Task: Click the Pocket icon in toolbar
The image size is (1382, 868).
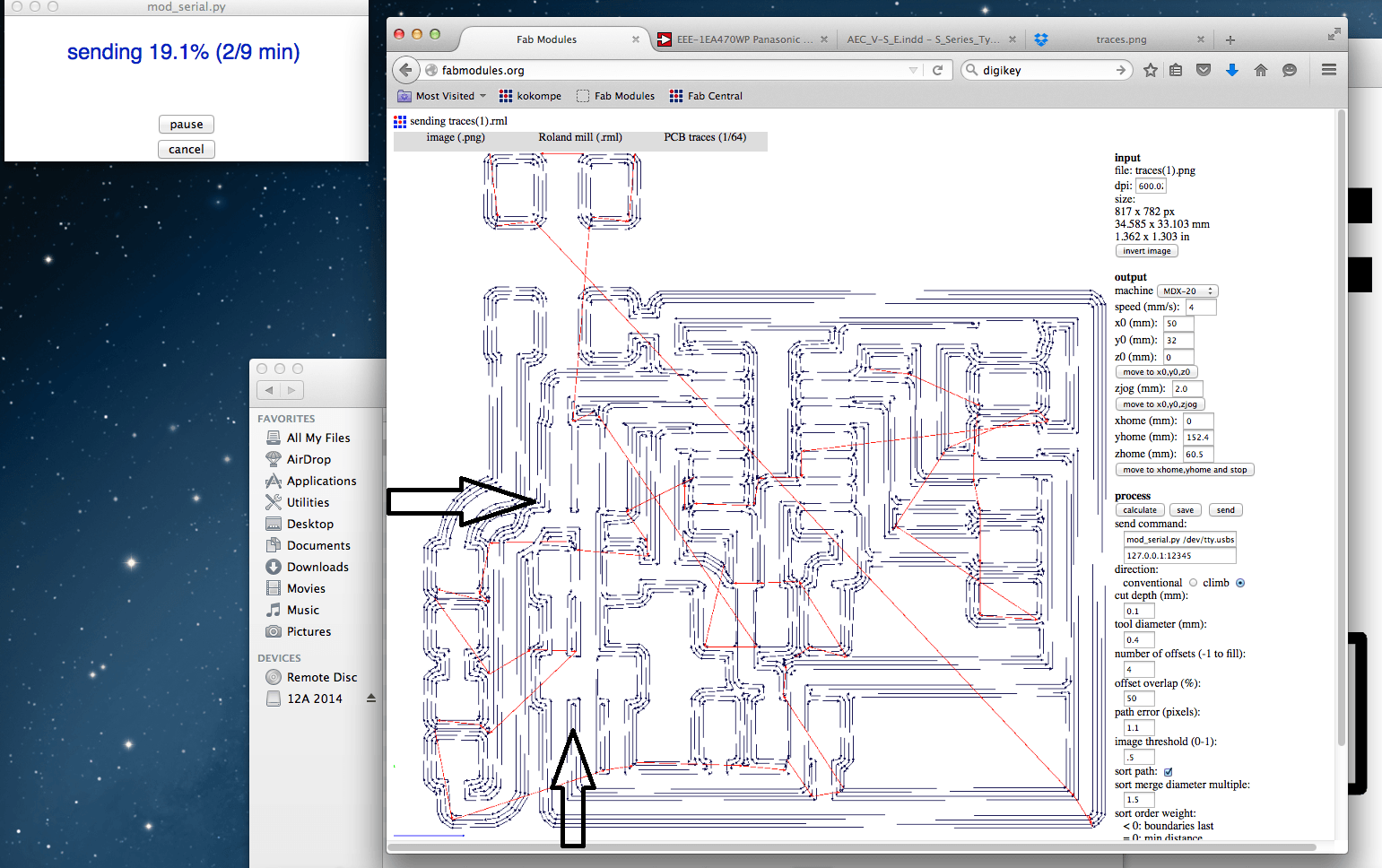Action: tap(1204, 70)
